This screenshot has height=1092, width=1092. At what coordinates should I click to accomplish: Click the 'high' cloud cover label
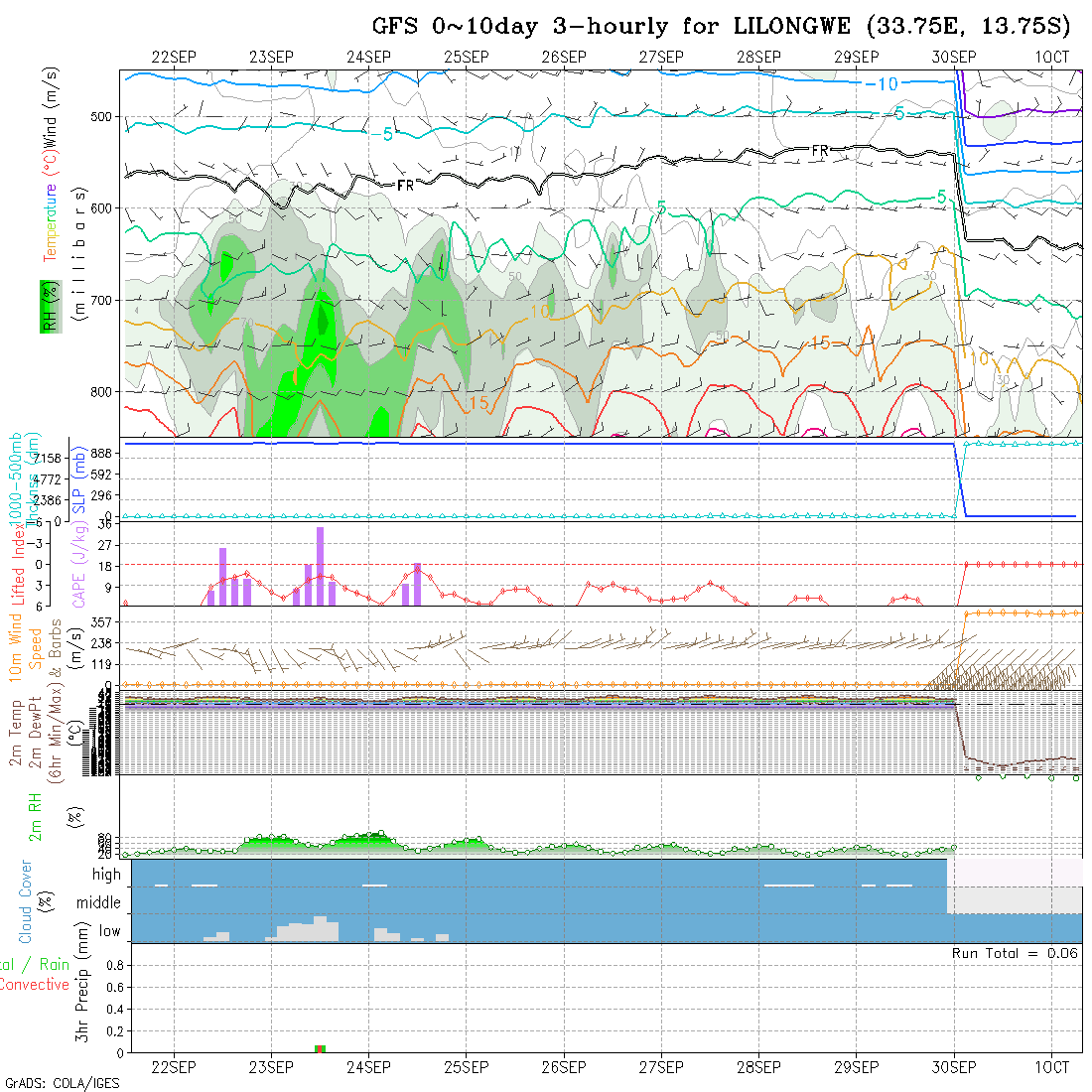106,875
